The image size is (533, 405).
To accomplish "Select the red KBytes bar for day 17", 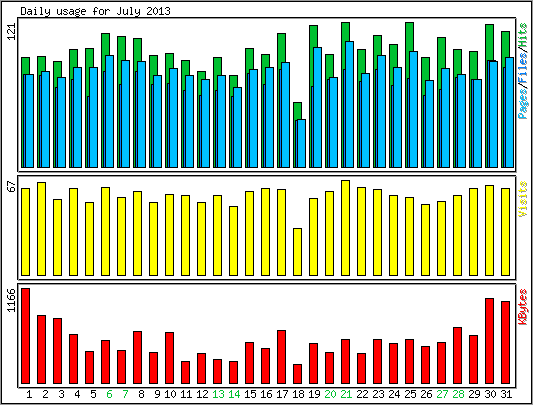I will [281, 357].
